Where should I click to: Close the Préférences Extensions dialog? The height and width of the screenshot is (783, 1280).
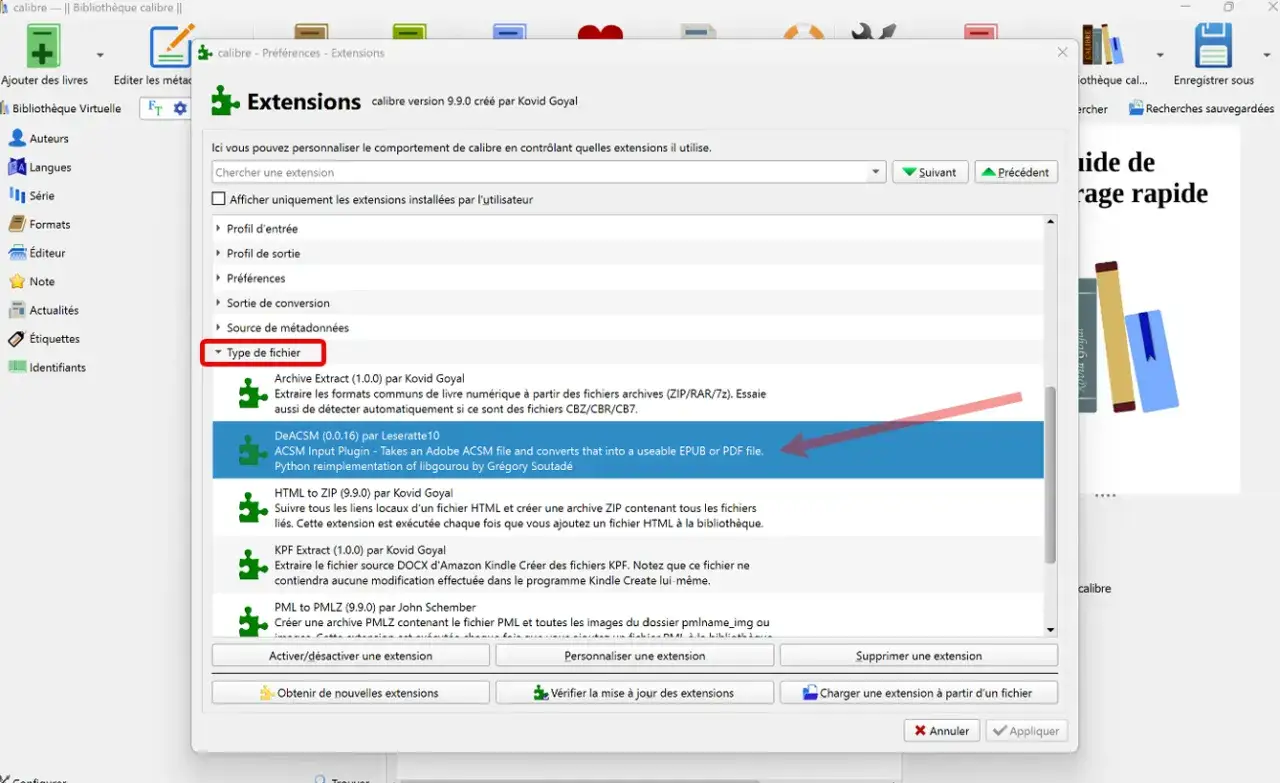tap(1062, 52)
